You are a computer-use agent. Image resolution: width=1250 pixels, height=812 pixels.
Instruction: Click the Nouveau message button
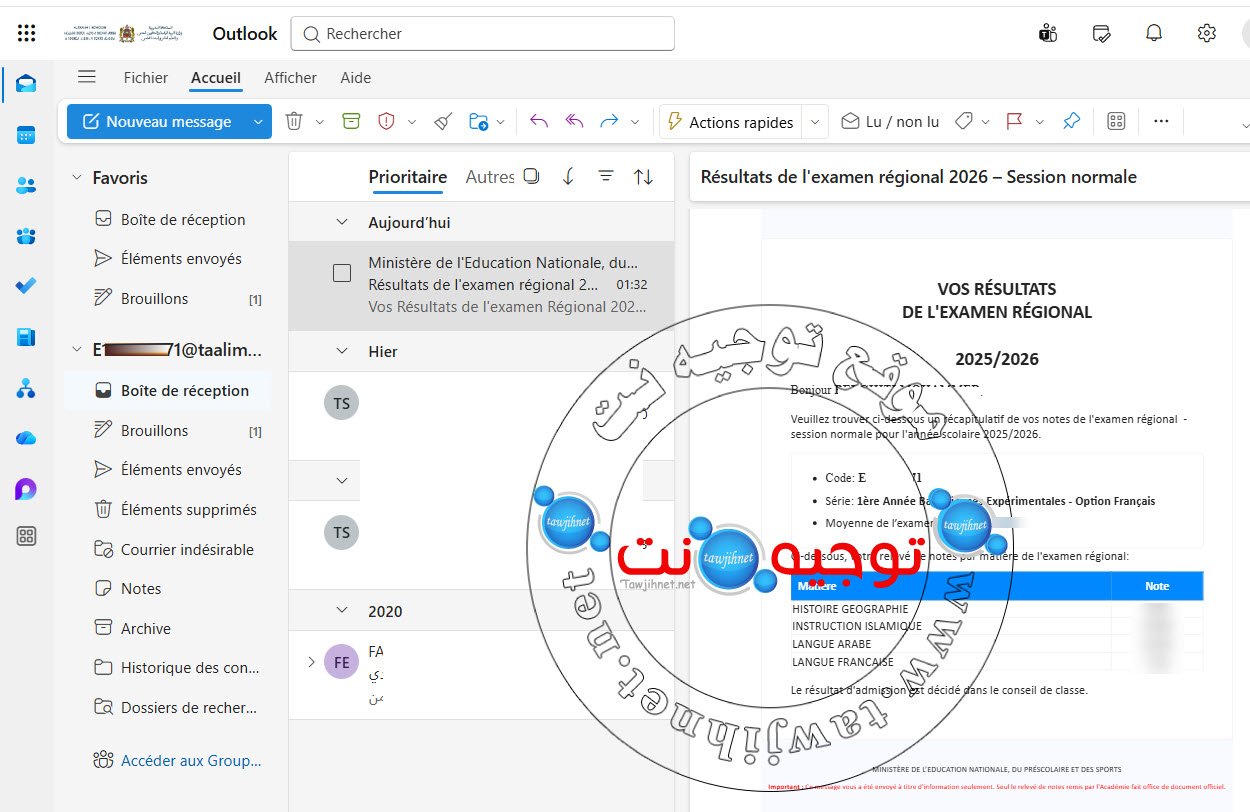pos(157,122)
